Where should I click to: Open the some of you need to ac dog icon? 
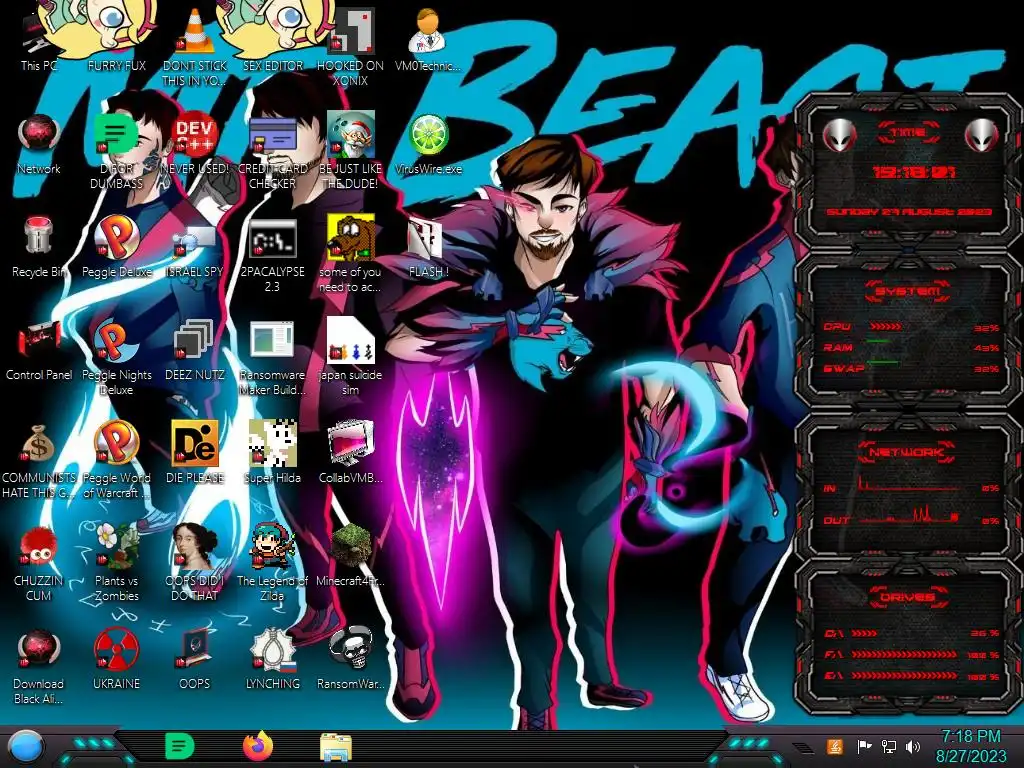[351, 255]
